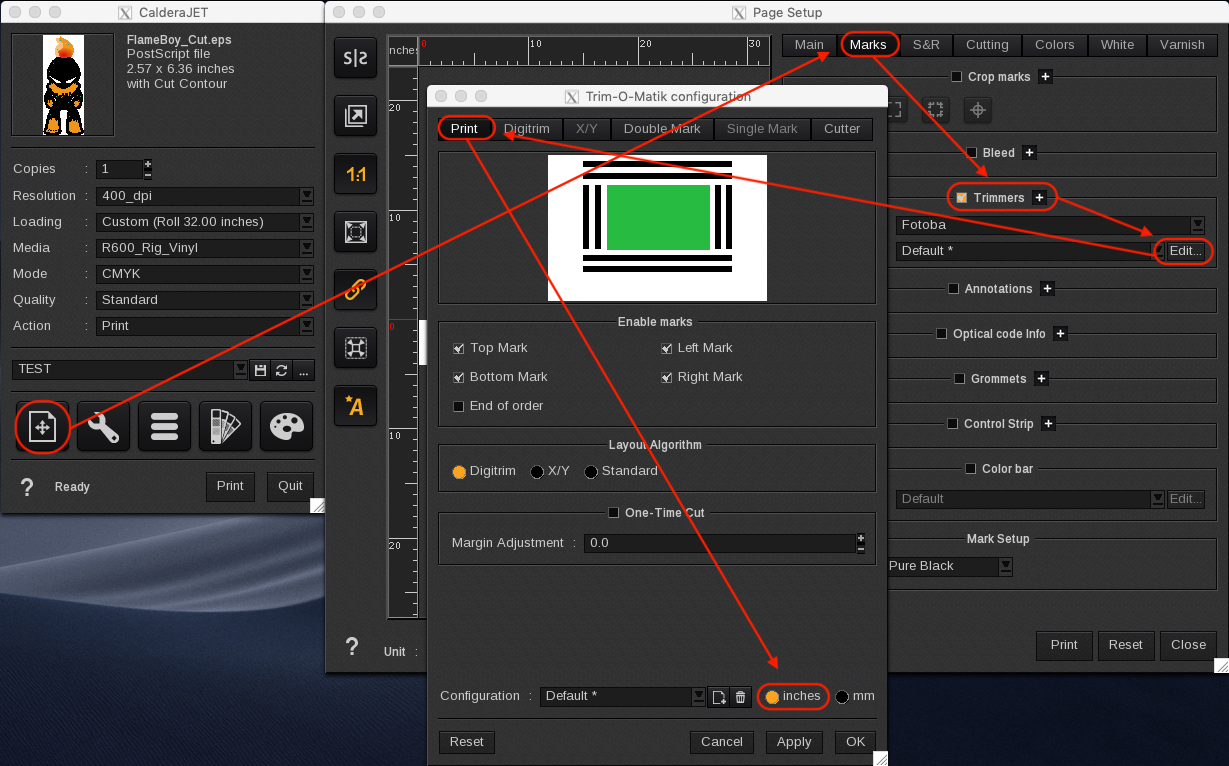Switch to the Digitrim tab
This screenshot has width=1229, height=766.
click(526, 129)
